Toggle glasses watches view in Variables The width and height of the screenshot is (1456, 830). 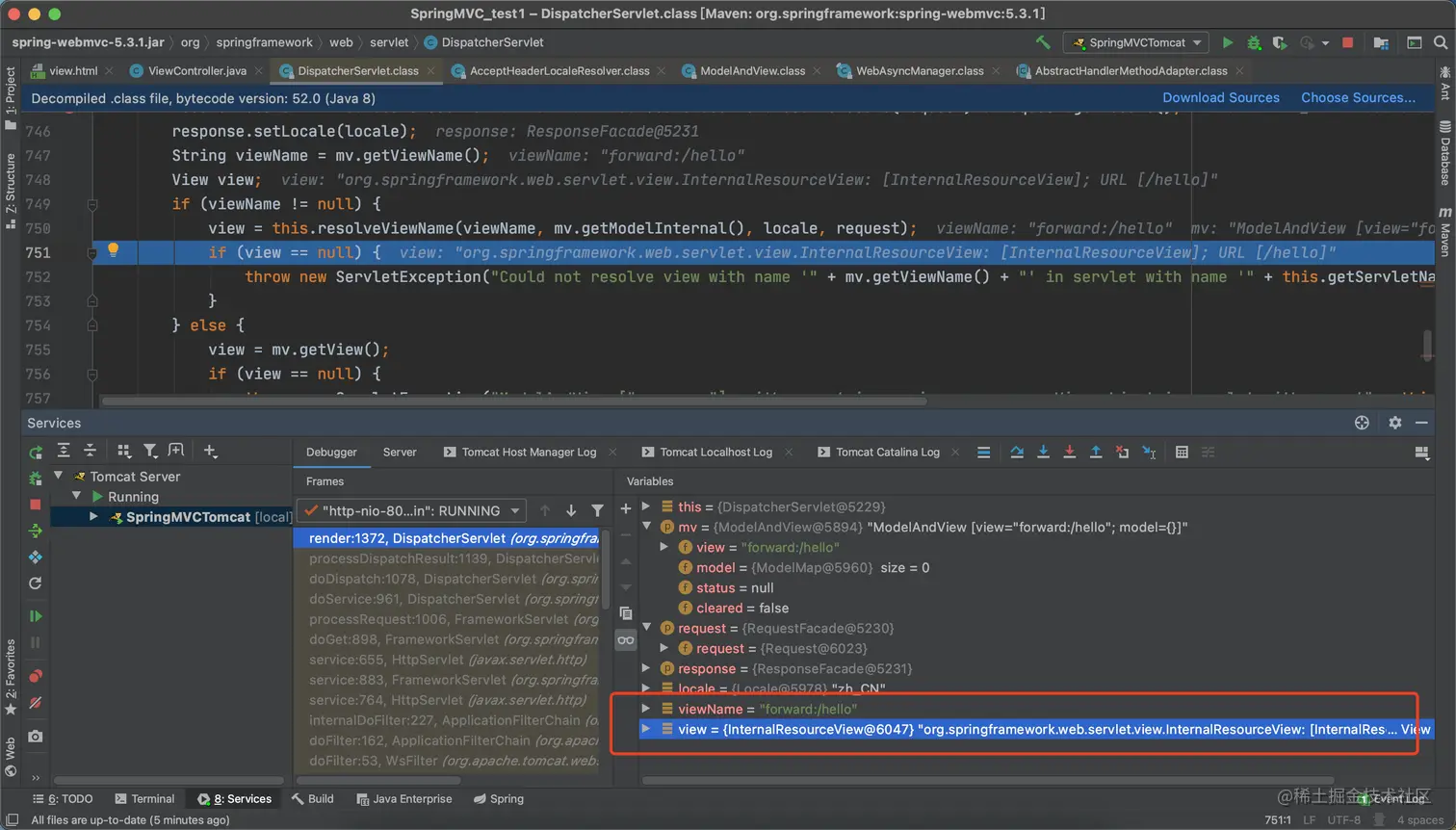click(626, 640)
